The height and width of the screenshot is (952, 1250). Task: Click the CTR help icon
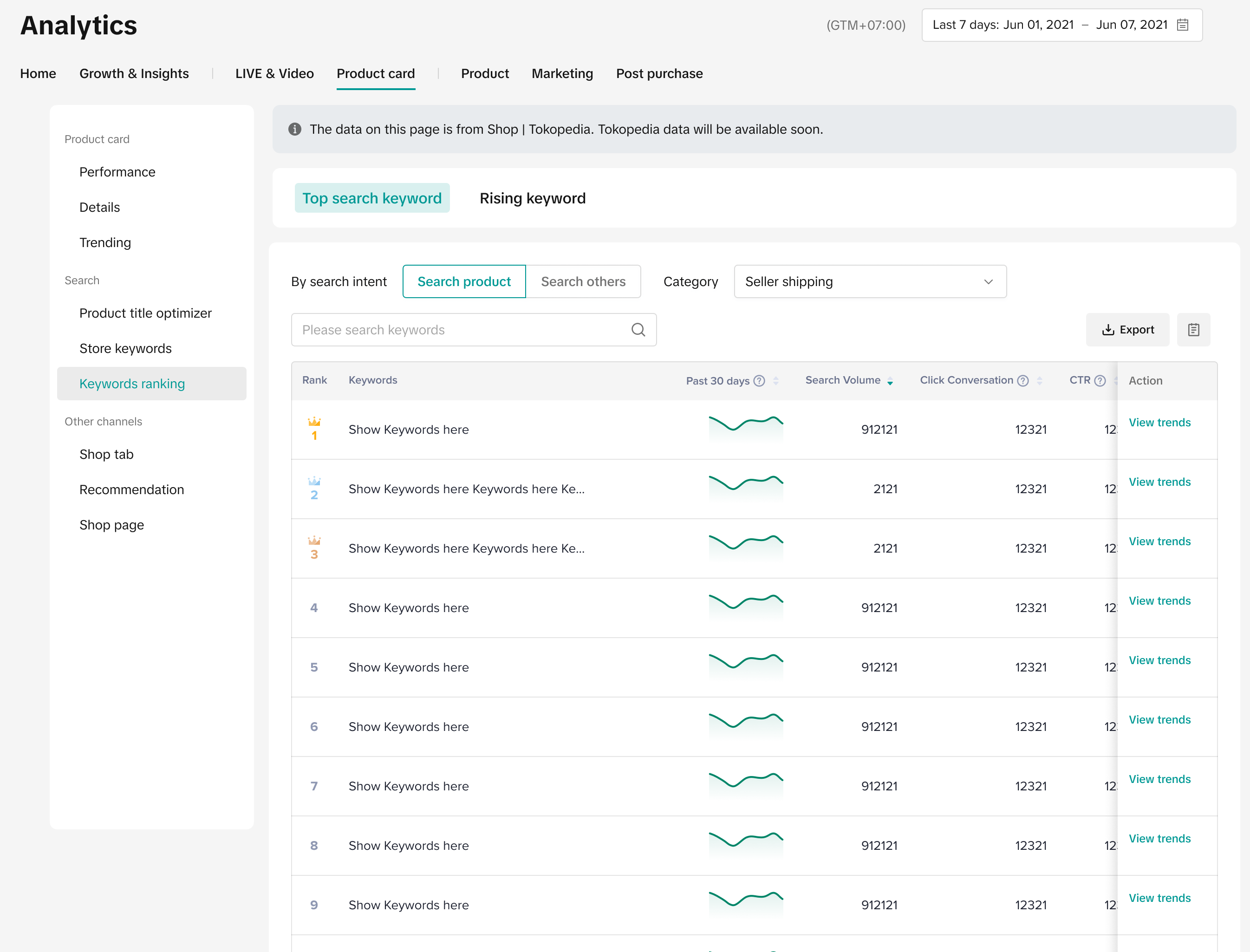pos(1100,381)
